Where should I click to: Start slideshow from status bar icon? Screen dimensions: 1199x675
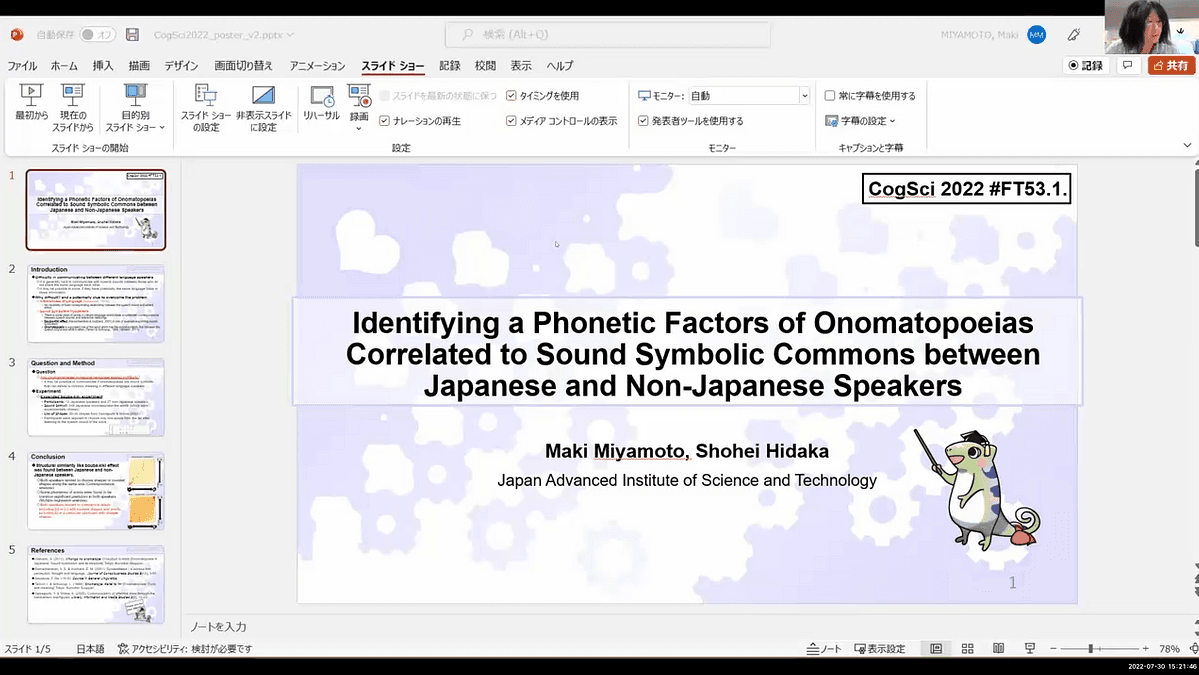pyautogui.click(x=1030, y=649)
